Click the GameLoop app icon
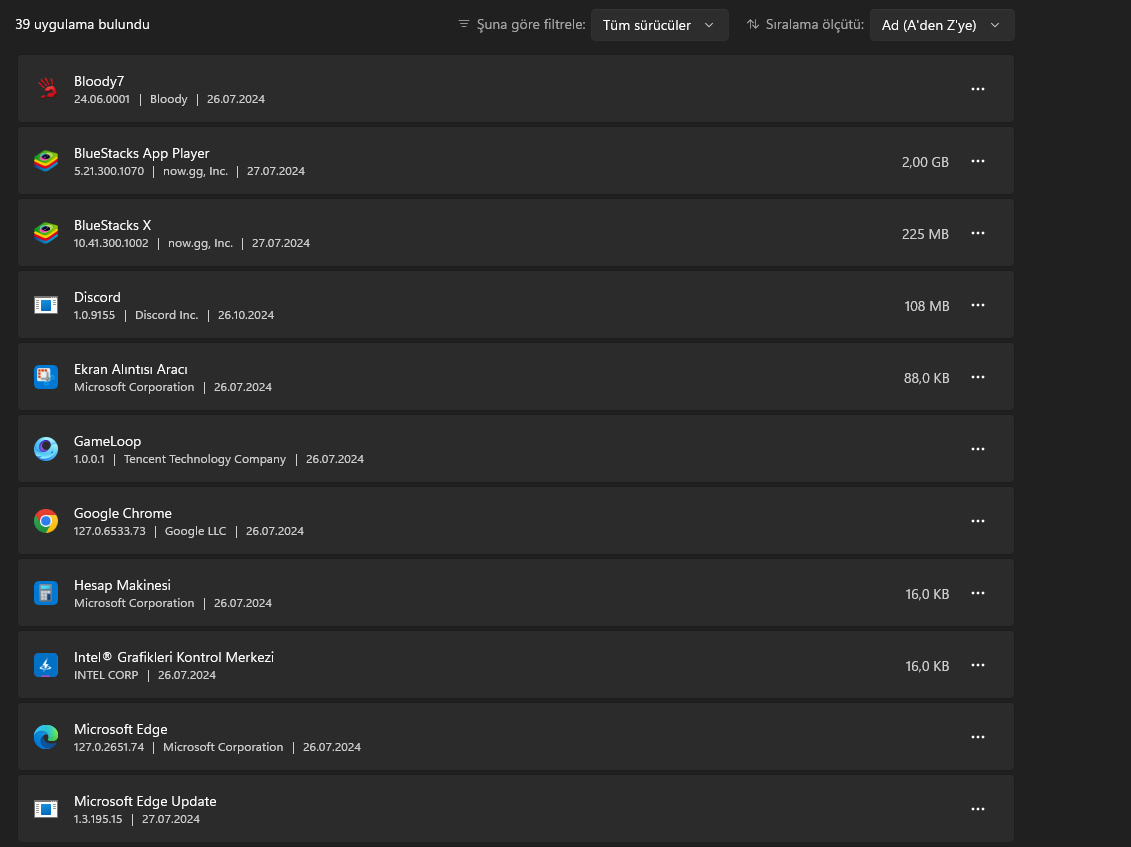1131x847 pixels. pyautogui.click(x=46, y=449)
